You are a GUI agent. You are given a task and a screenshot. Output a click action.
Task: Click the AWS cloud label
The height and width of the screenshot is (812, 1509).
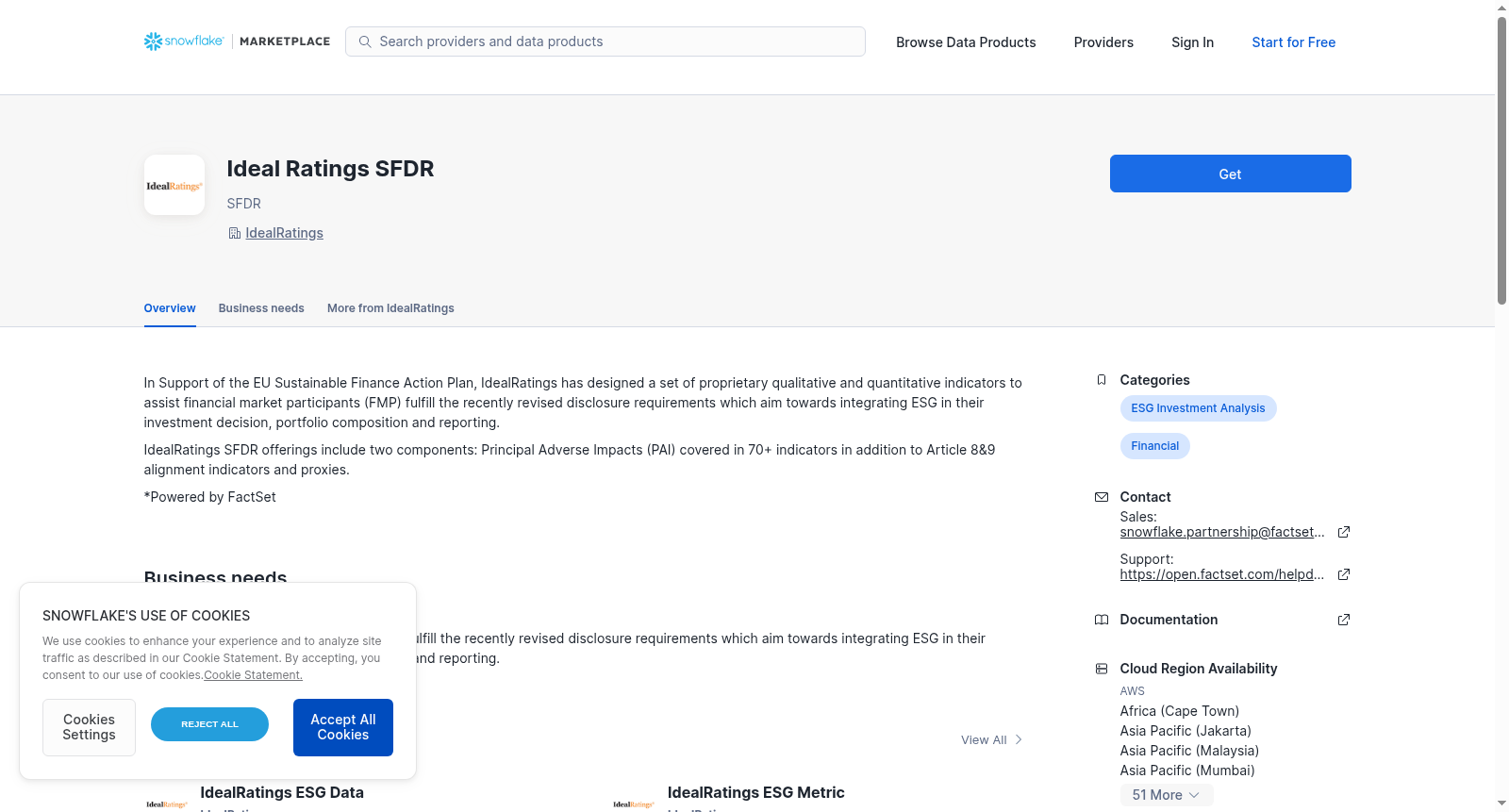tap(1133, 691)
